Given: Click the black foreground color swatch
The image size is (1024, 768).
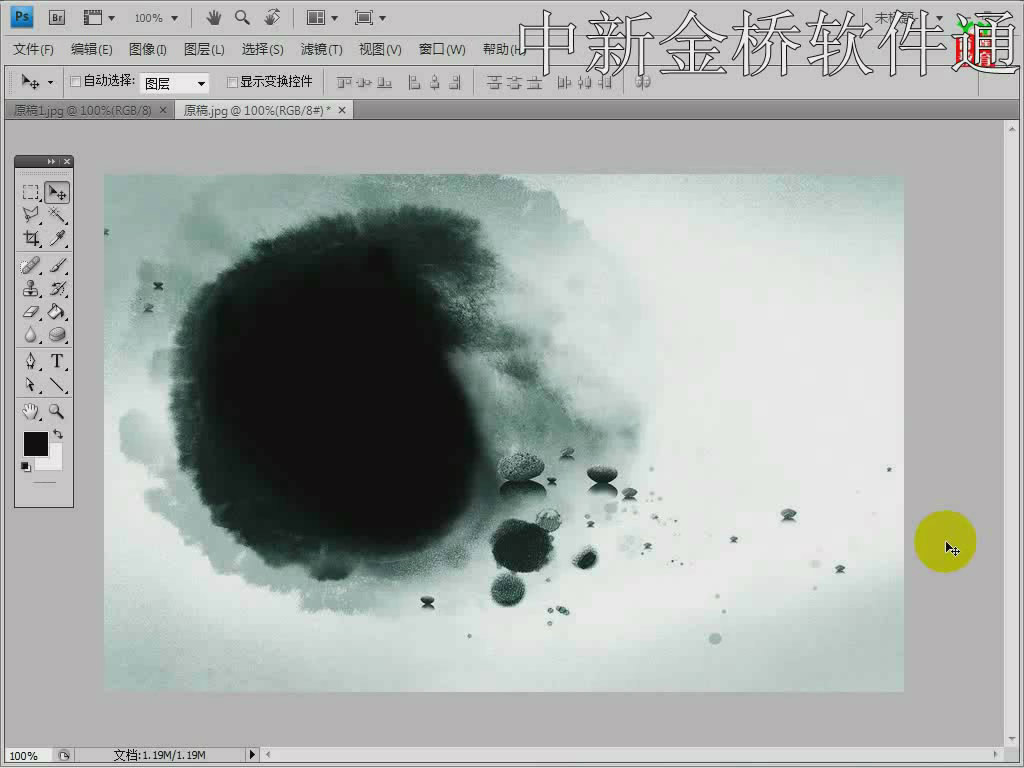Looking at the screenshot, I should point(35,444).
